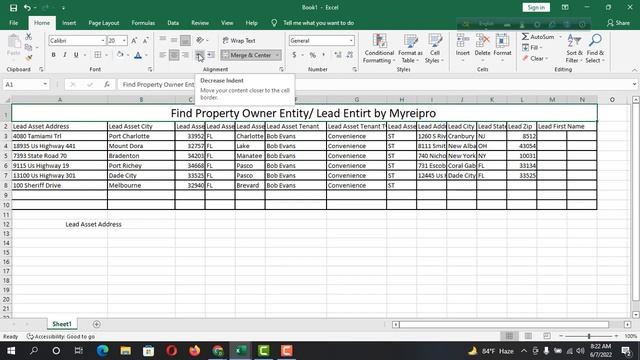The height and width of the screenshot is (360, 640).
Task: Click the Percent Style icon
Action: (x=313, y=55)
